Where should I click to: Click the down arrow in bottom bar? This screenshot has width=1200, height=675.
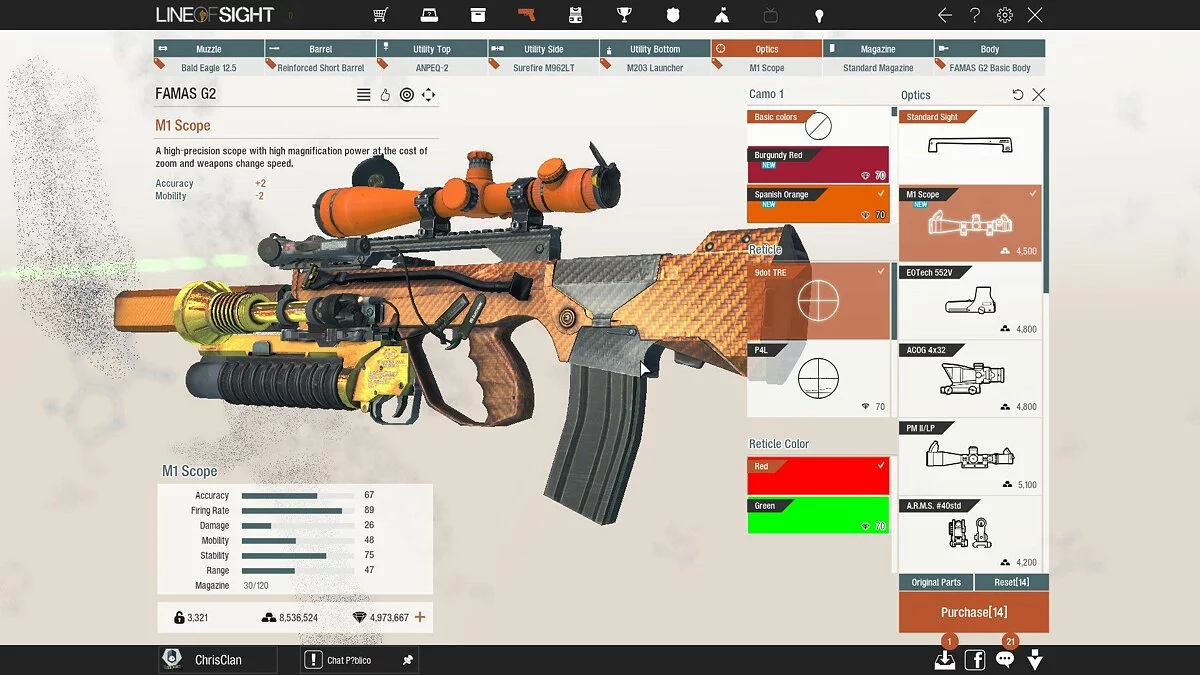1035,659
